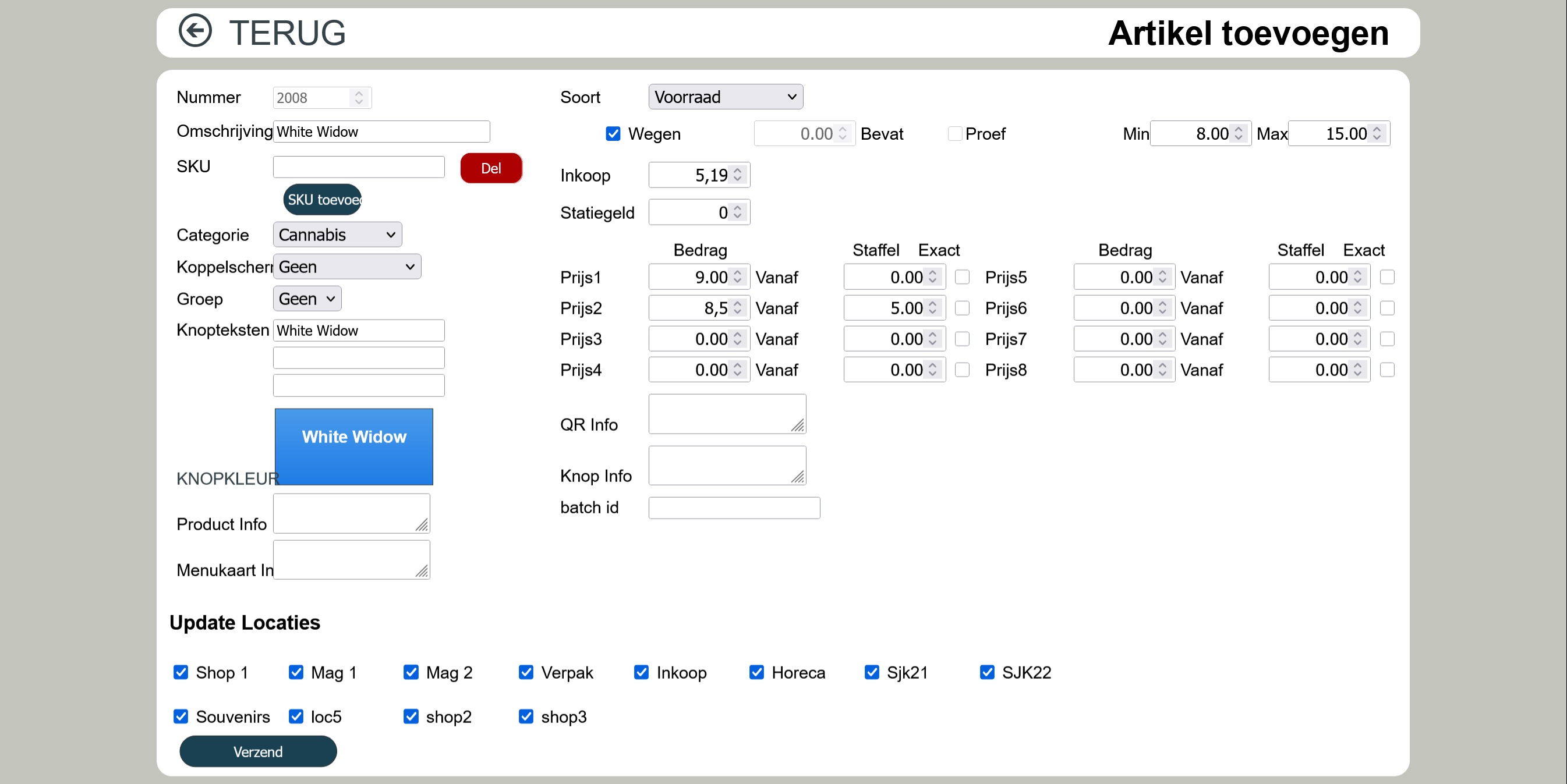Click the batch id input field

[x=734, y=508]
